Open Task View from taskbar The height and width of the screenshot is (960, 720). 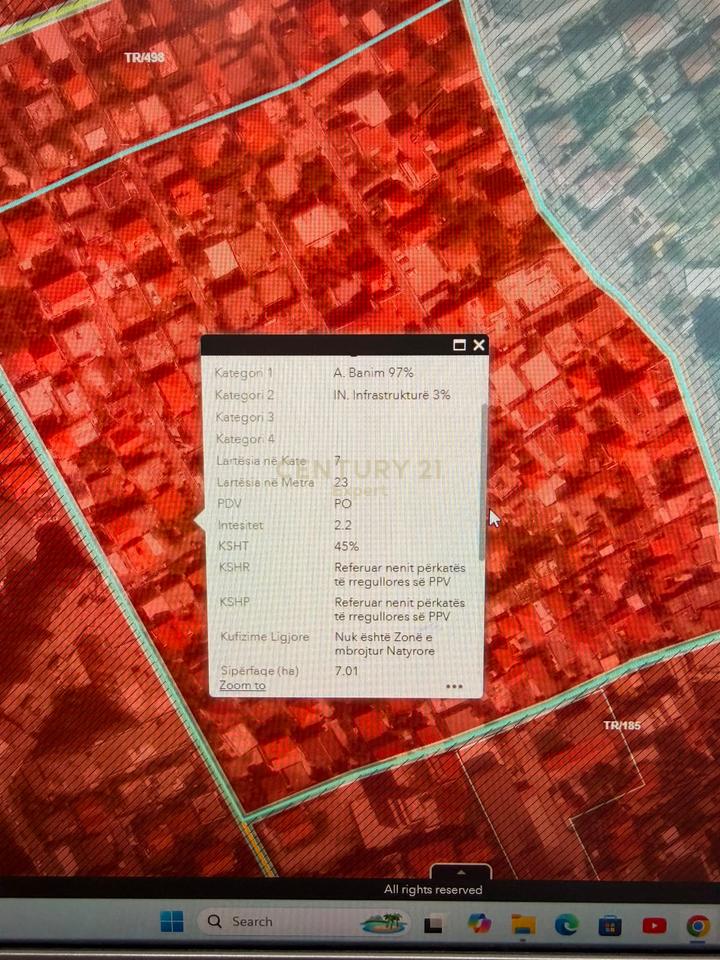[433, 924]
